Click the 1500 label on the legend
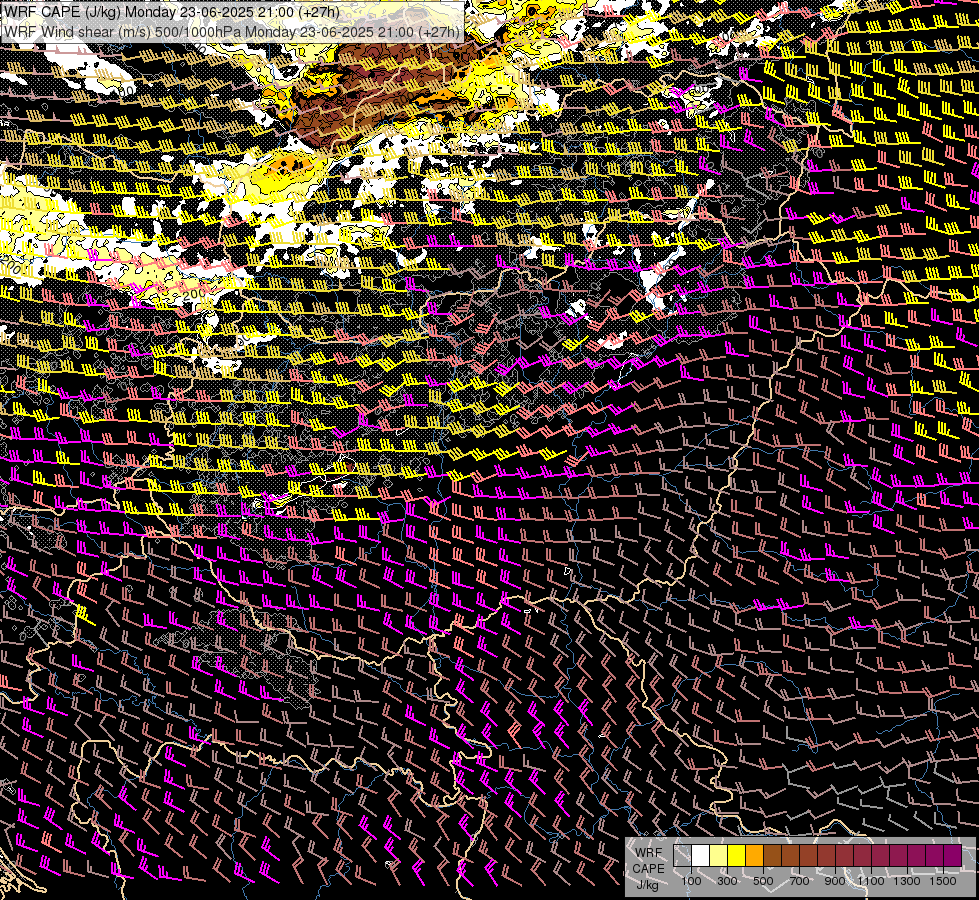This screenshot has width=979, height=900. click(943, 881)
